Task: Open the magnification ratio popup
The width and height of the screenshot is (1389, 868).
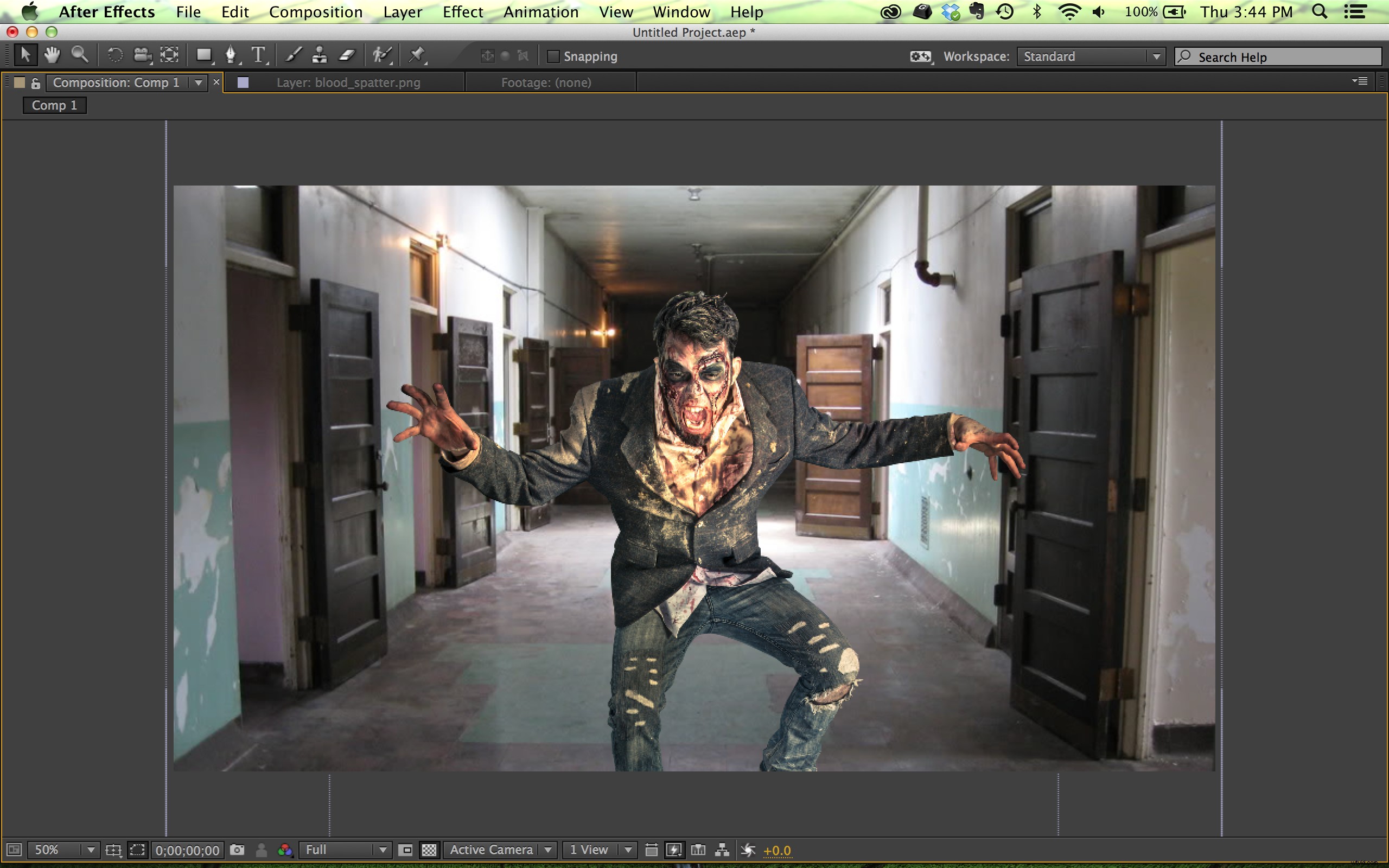Action: (x=63, y=850)
